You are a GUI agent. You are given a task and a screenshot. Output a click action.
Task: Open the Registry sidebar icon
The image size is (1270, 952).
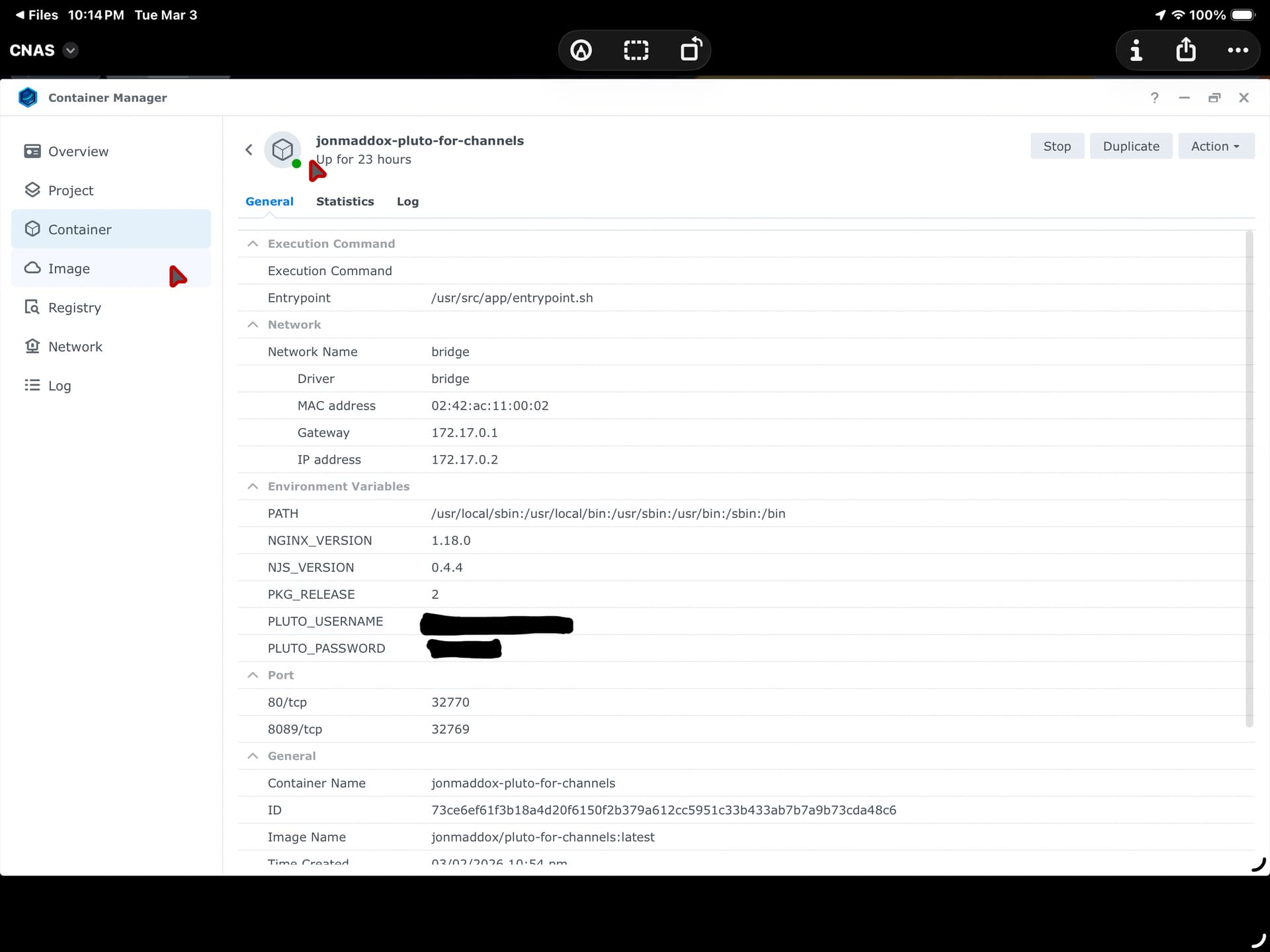32,308
